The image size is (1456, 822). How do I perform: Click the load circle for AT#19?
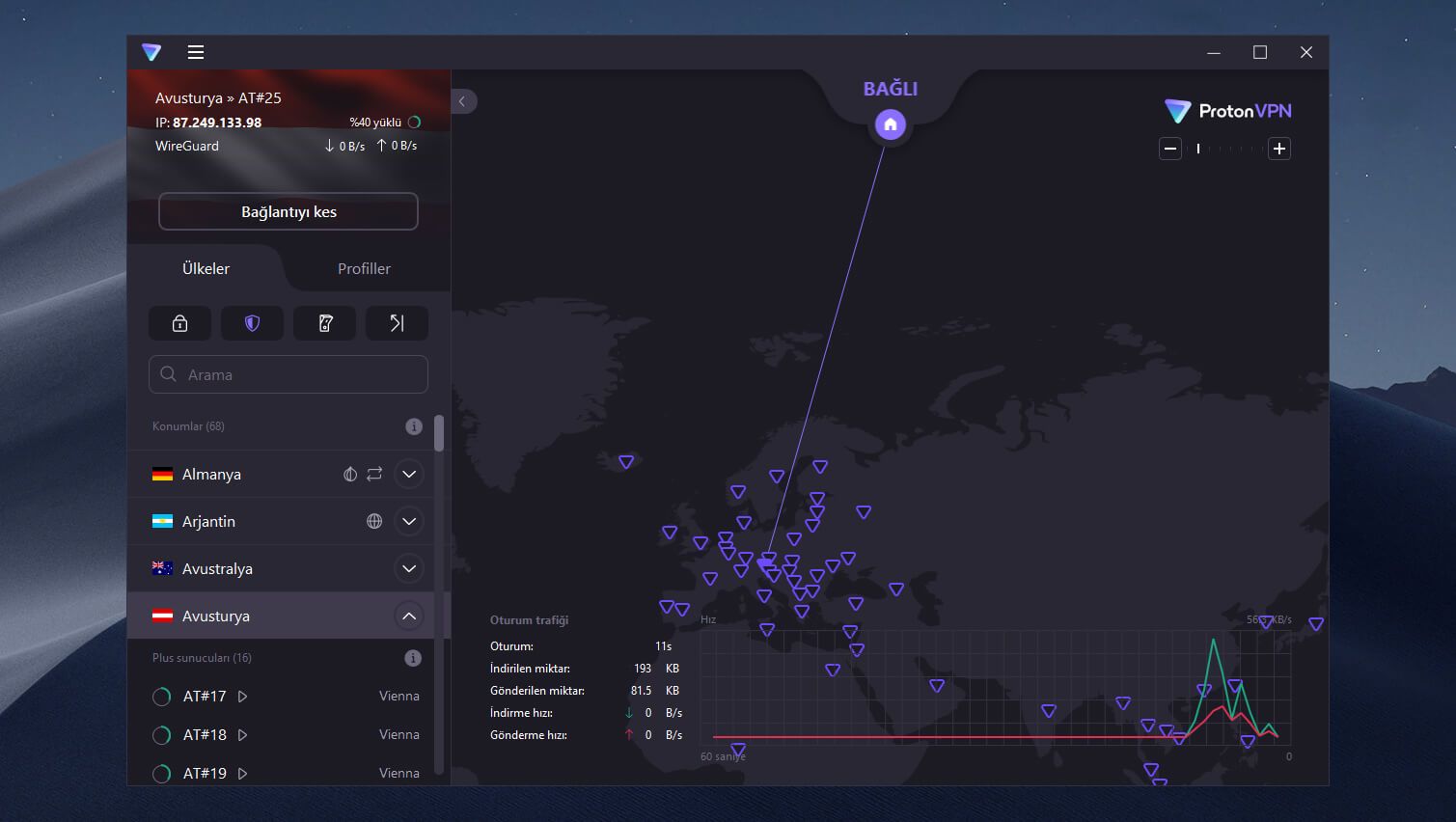(x=162, y=774)
